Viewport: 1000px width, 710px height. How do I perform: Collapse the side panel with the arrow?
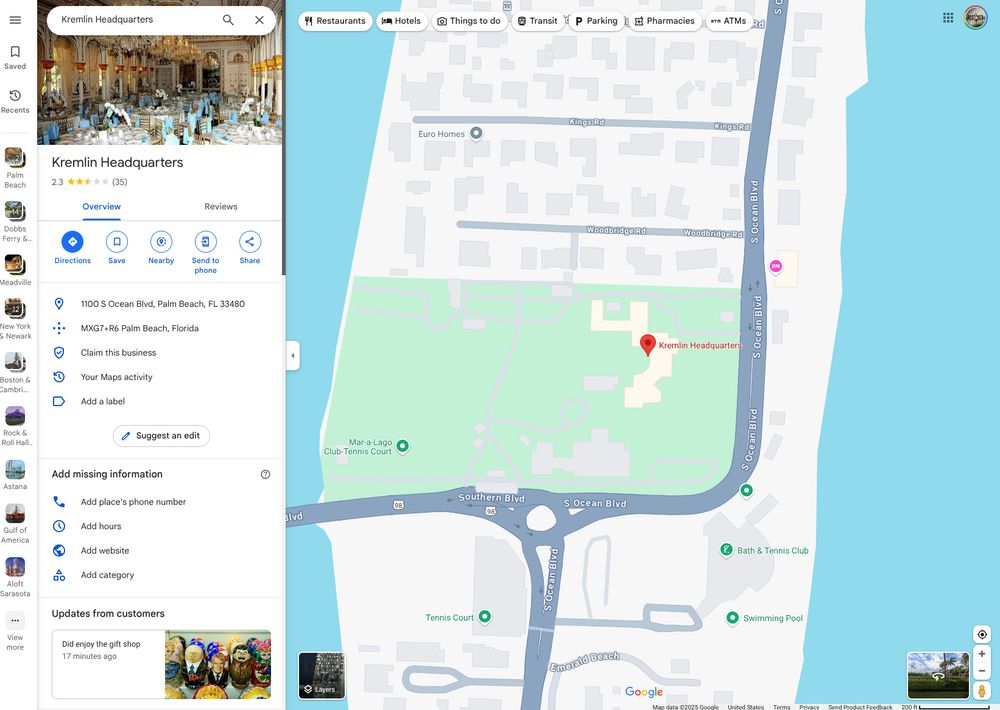[x=293, y=355]
